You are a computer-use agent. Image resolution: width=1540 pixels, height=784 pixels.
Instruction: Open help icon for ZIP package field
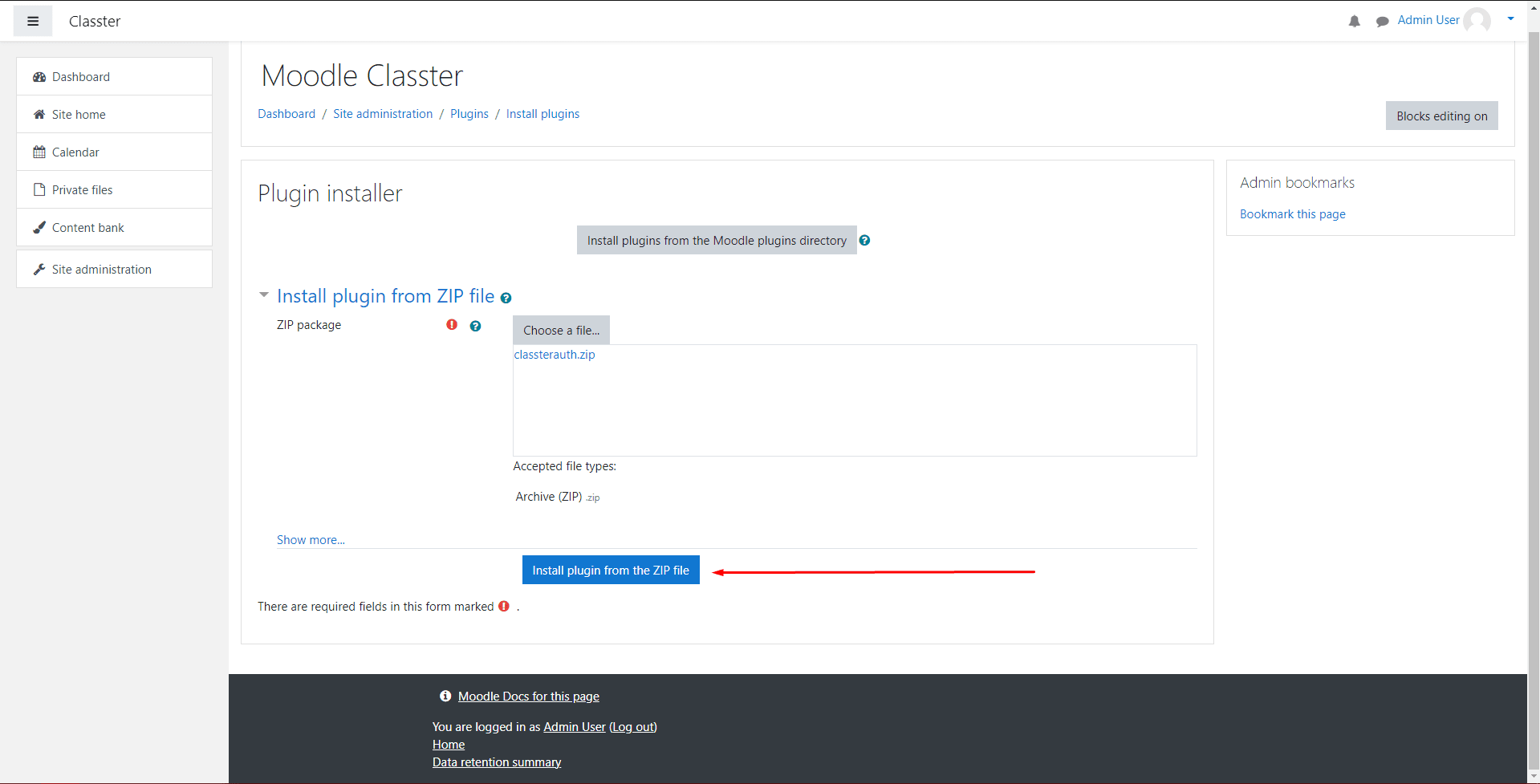pos(475,326)
